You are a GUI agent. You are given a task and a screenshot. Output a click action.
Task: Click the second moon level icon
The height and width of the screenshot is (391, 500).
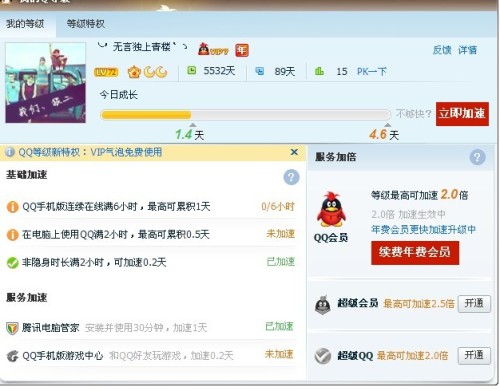click(x=162, y=72)
